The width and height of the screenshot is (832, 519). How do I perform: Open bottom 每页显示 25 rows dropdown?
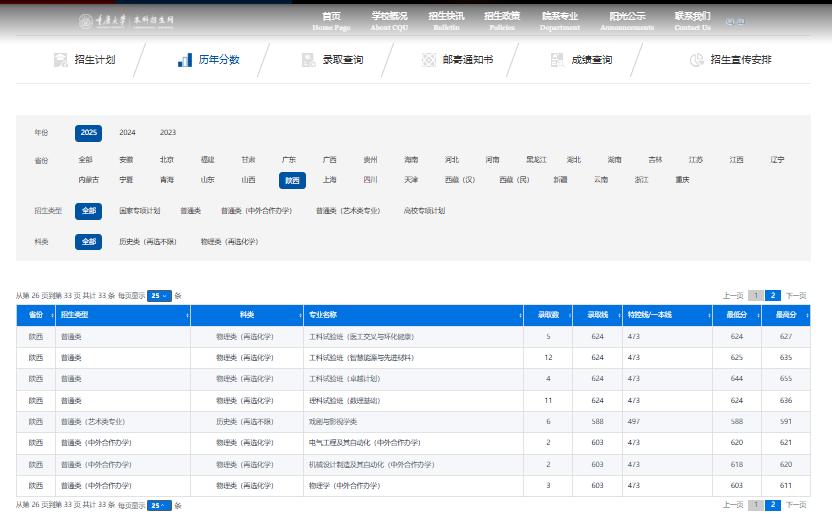(159, 506)
